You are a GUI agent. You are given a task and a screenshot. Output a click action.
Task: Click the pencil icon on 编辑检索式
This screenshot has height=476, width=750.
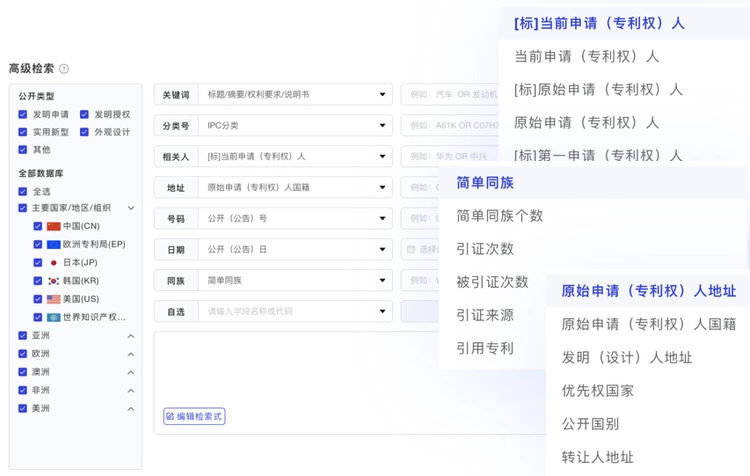point(170,415)
